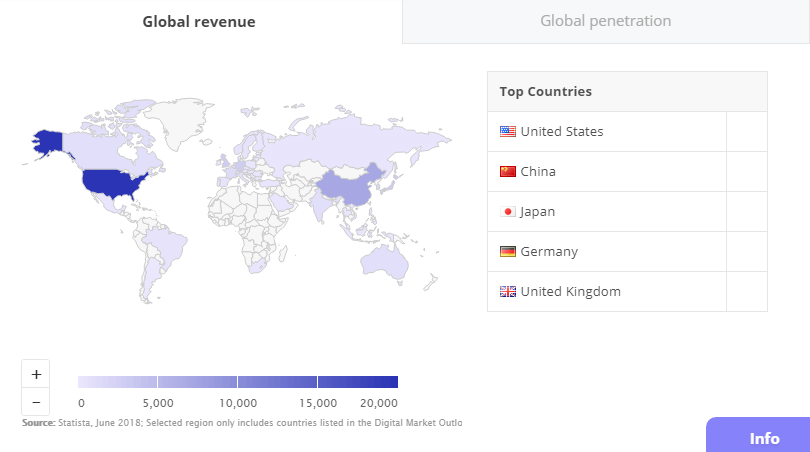This screenshot has width=810, height=452.
Task: Click the United States flag icon
Action: (x=507, y=131)
